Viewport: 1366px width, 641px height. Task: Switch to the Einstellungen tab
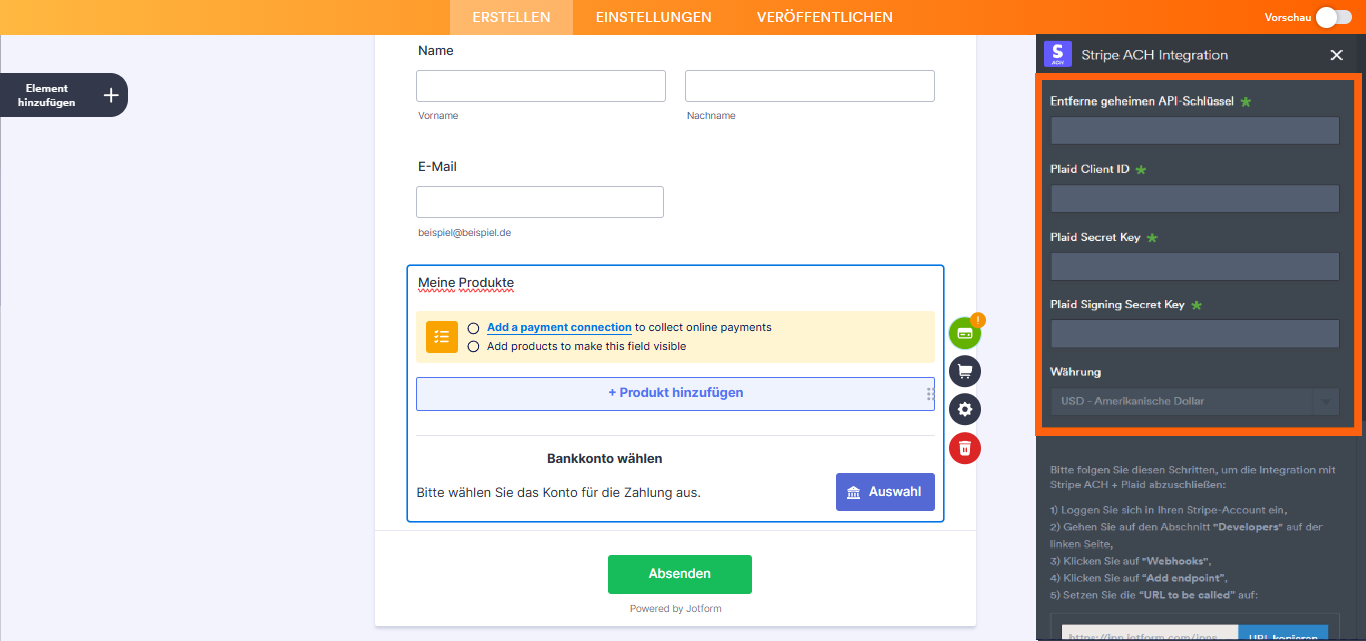pyautogui.click(x=653, y=17)
